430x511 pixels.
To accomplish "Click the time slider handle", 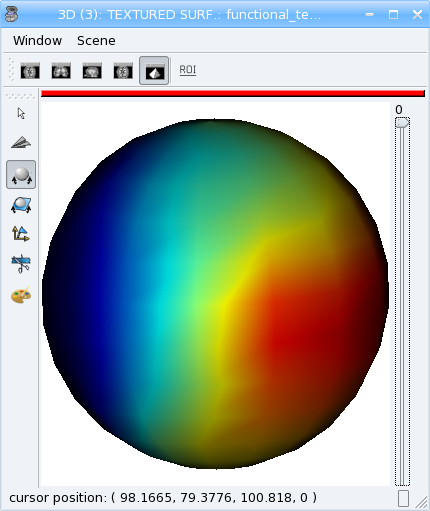I will [x=402, y=123].
